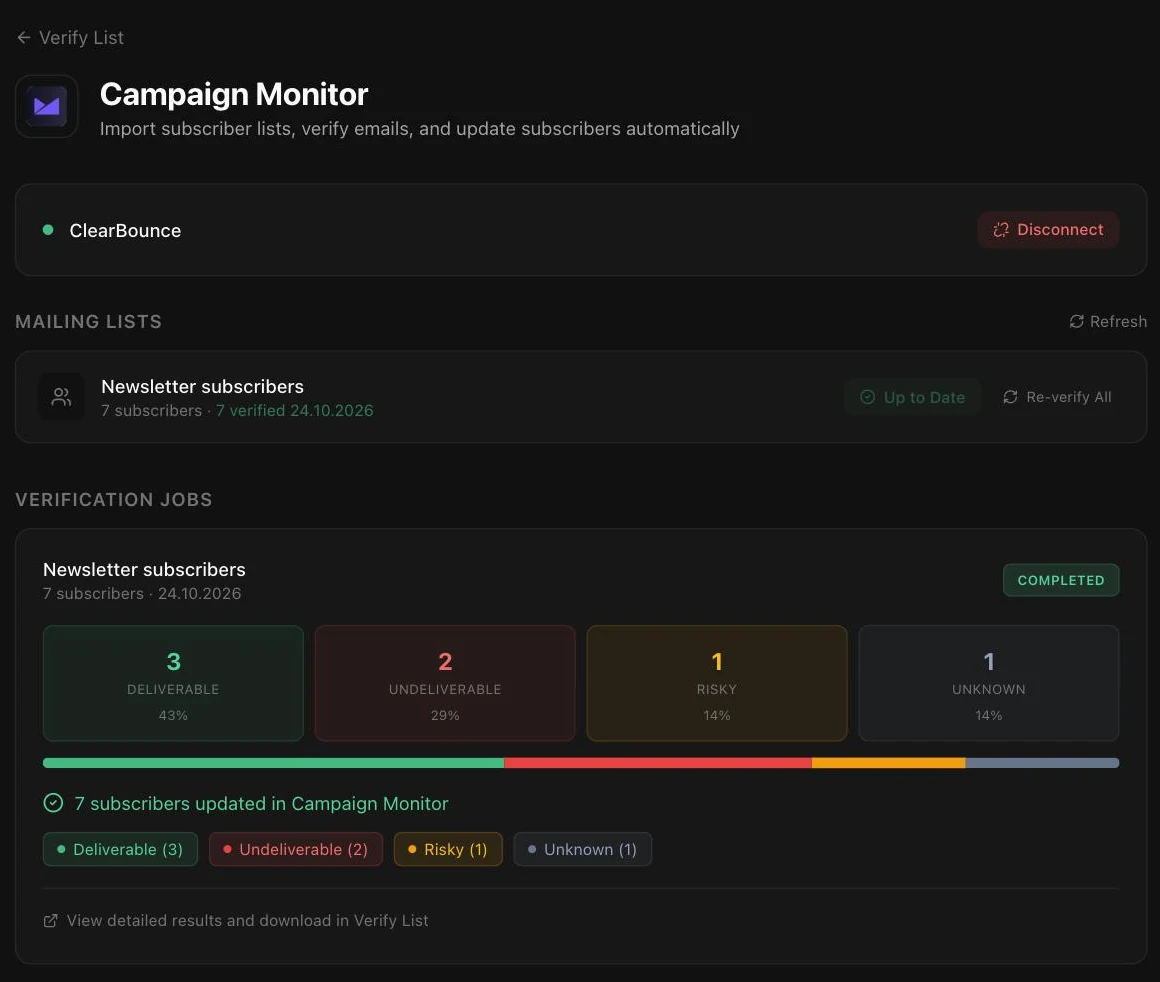1160x982 pixels.
Task: Disconnect the ClearBounce account
Action: [1048, 229]
